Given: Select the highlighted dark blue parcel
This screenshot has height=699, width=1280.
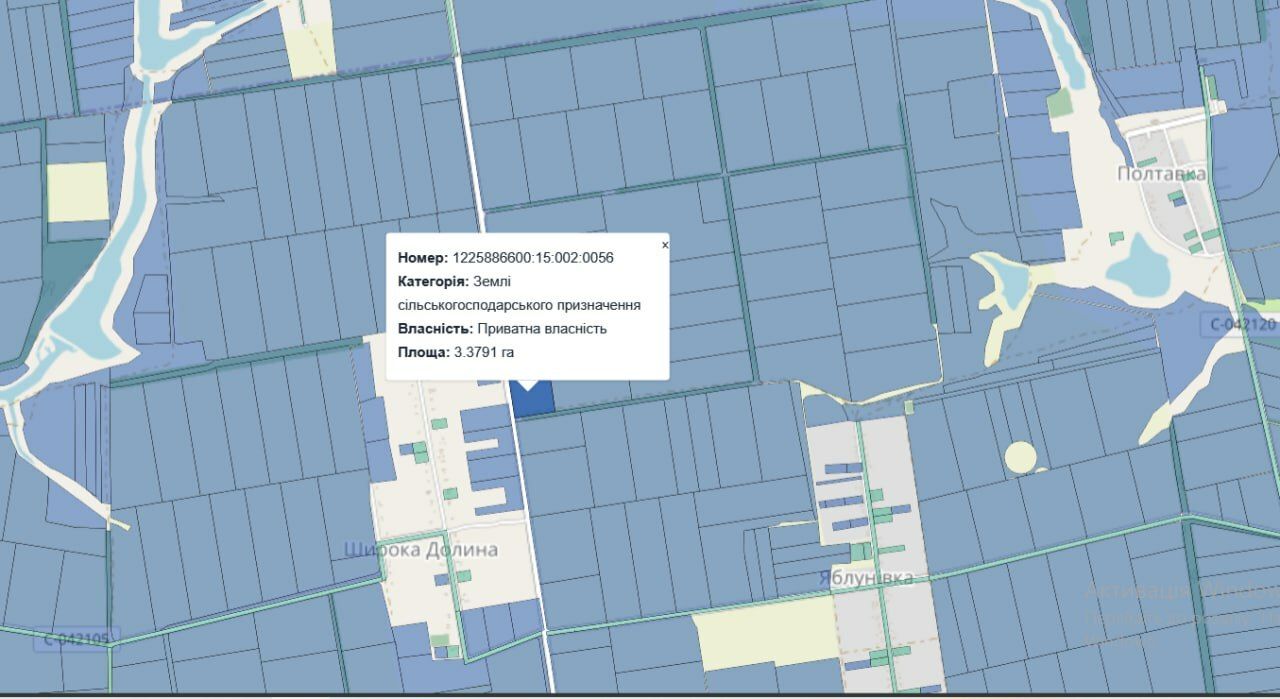Looking at the screenshot, I should click(x=533, y=398).
